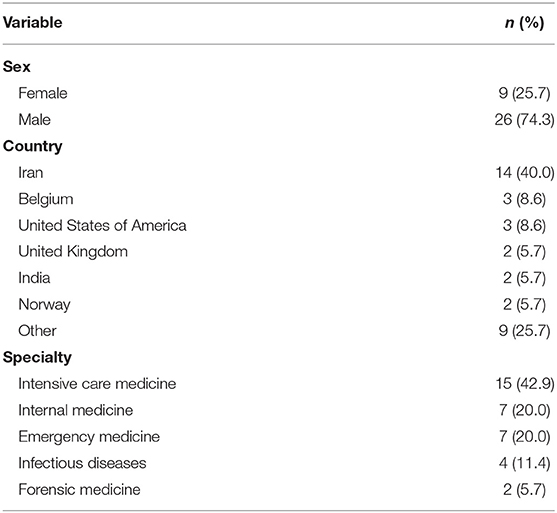The height and width of the screenshot is (513, 557).
Task: Select Emergency medicine row label
Action: [x=89, y=437]
